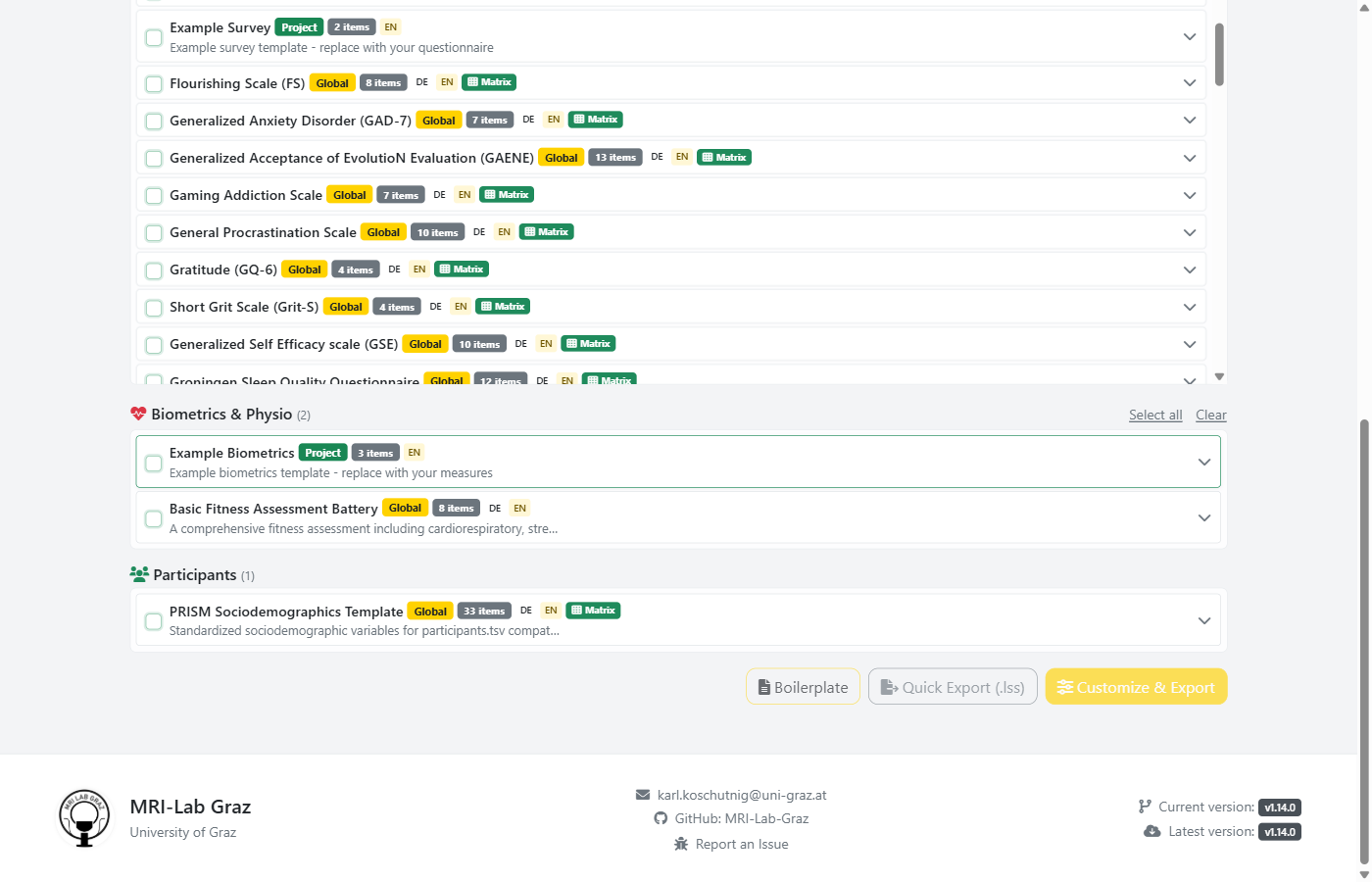Click the Matrix badge on Short Grit Scale row
This screenshot has height=882, width=1372.
(x=503, y=306)
